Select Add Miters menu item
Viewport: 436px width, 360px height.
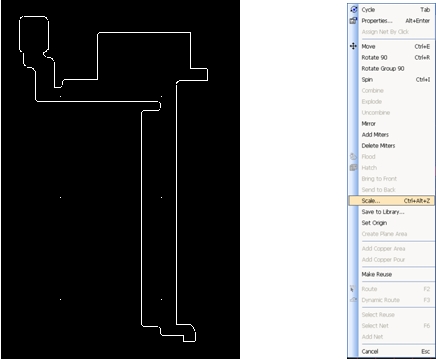point(392,134)
